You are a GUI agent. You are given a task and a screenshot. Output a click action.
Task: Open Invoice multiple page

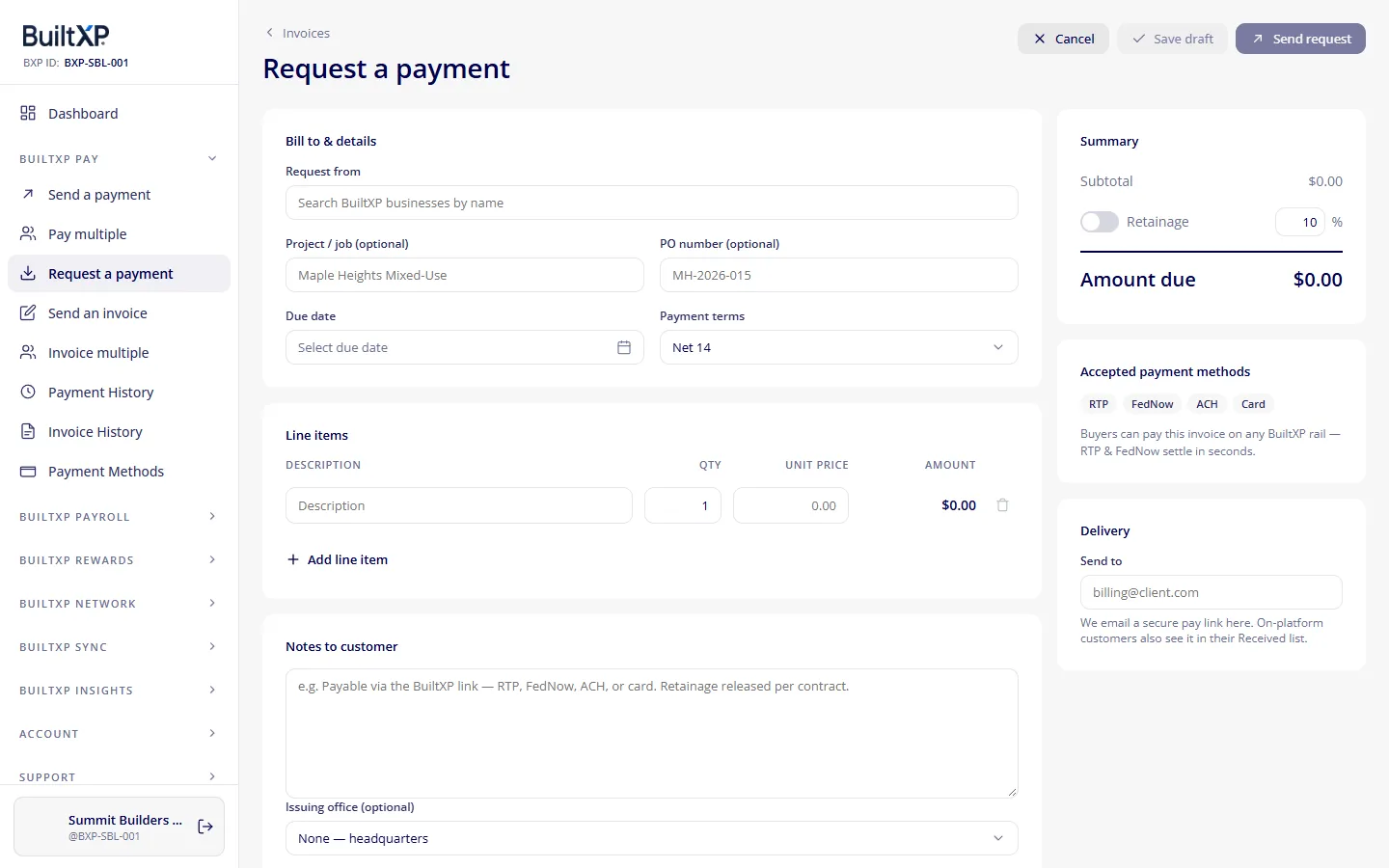point(119,352)
